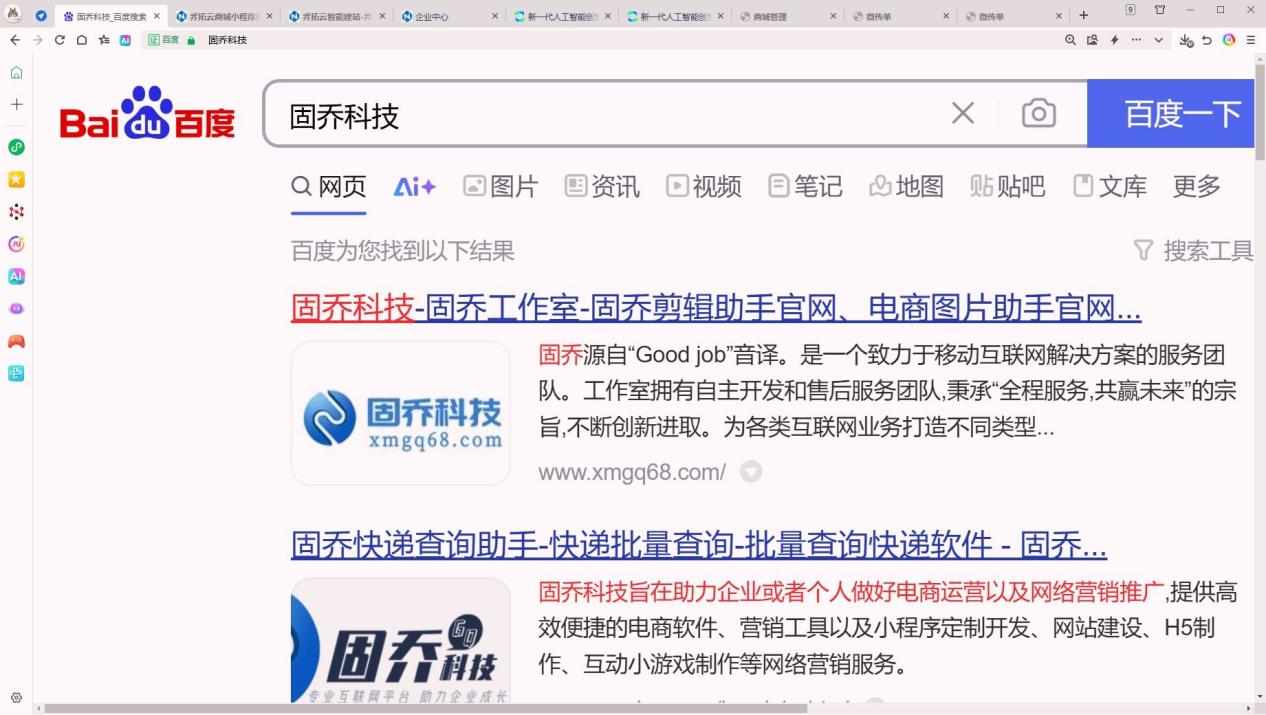Click the screenshot capture icon in toolbar
This screenshot has height=715, width=1266.
point(1092,40)
